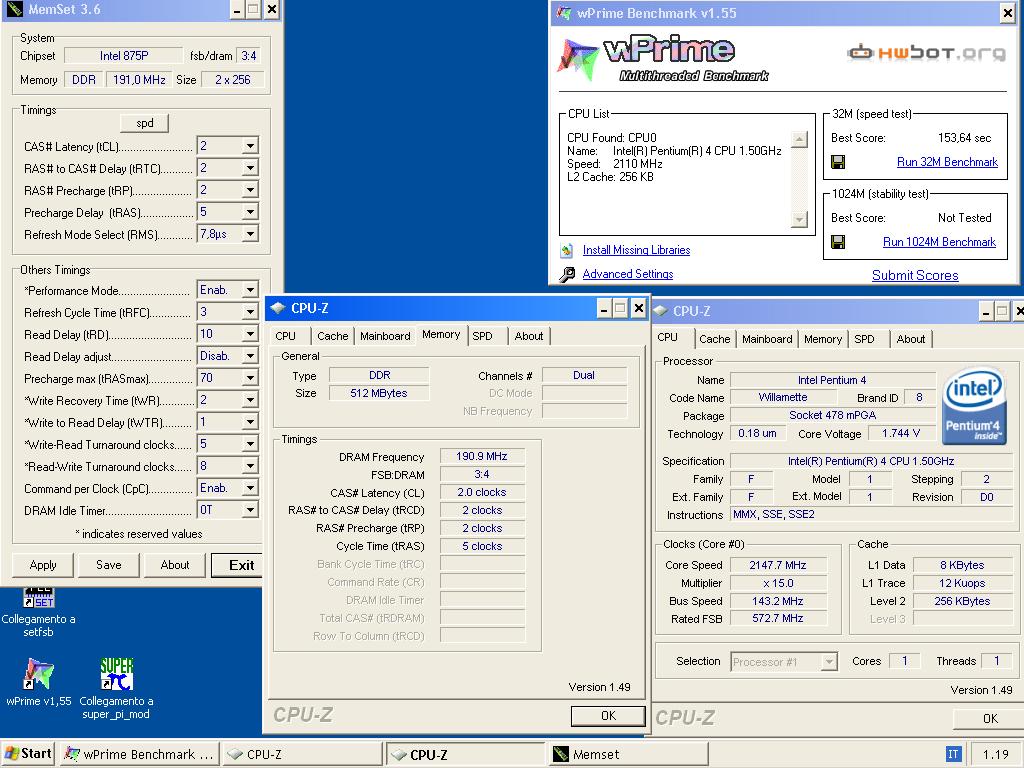Click OK in the Memory CPU-Z window
This screenshot has width=1024, height=768.
pos(608,716)
